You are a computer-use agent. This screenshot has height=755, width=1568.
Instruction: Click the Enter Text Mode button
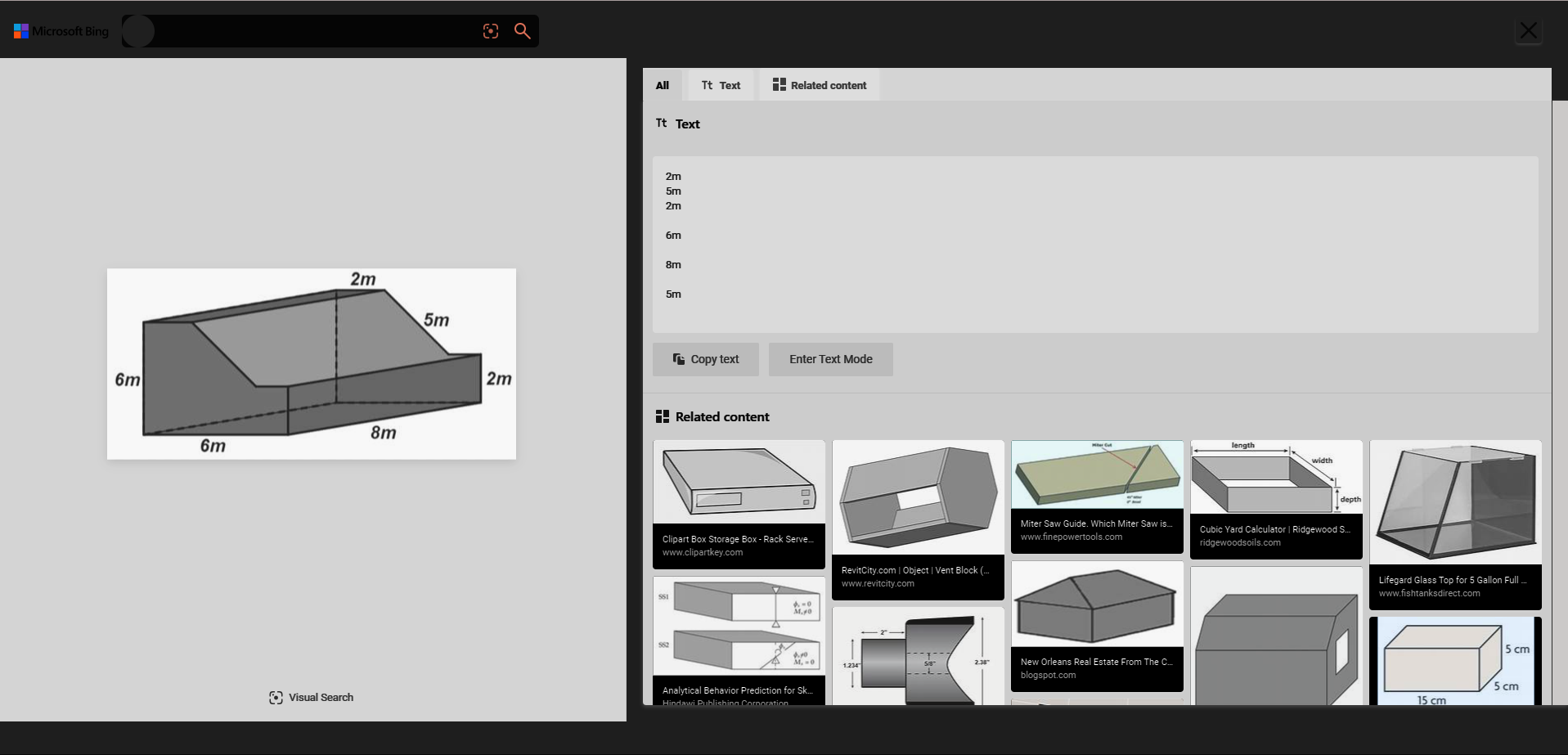click(830, 359)
